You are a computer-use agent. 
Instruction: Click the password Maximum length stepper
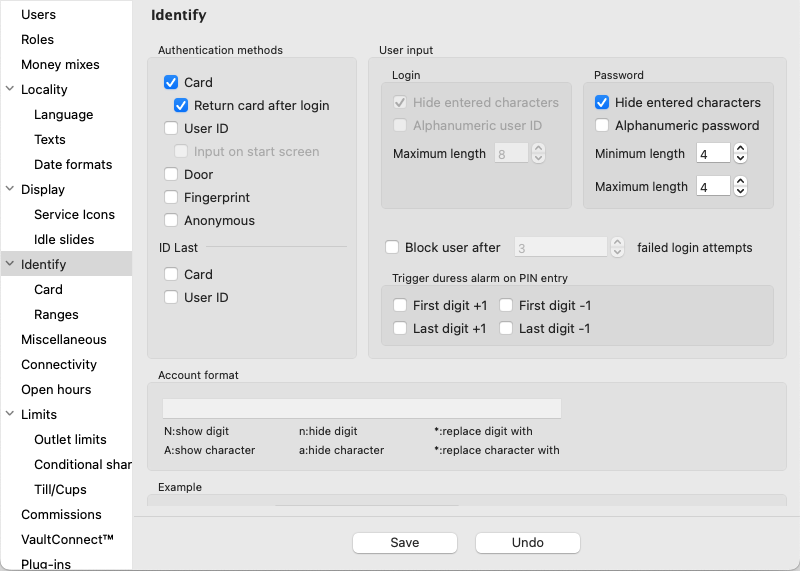coord(740,186)
